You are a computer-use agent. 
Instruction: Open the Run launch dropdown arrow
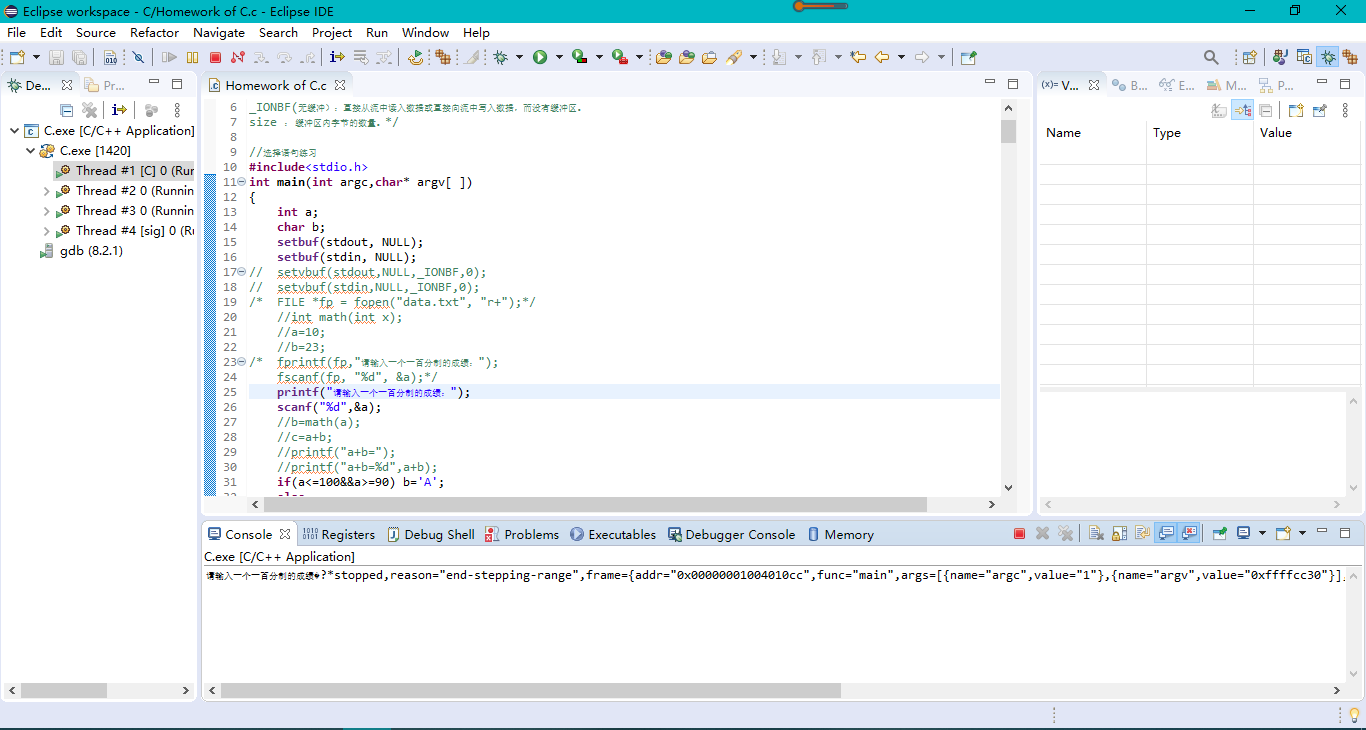pyautogui.click(x=559, y=57)
